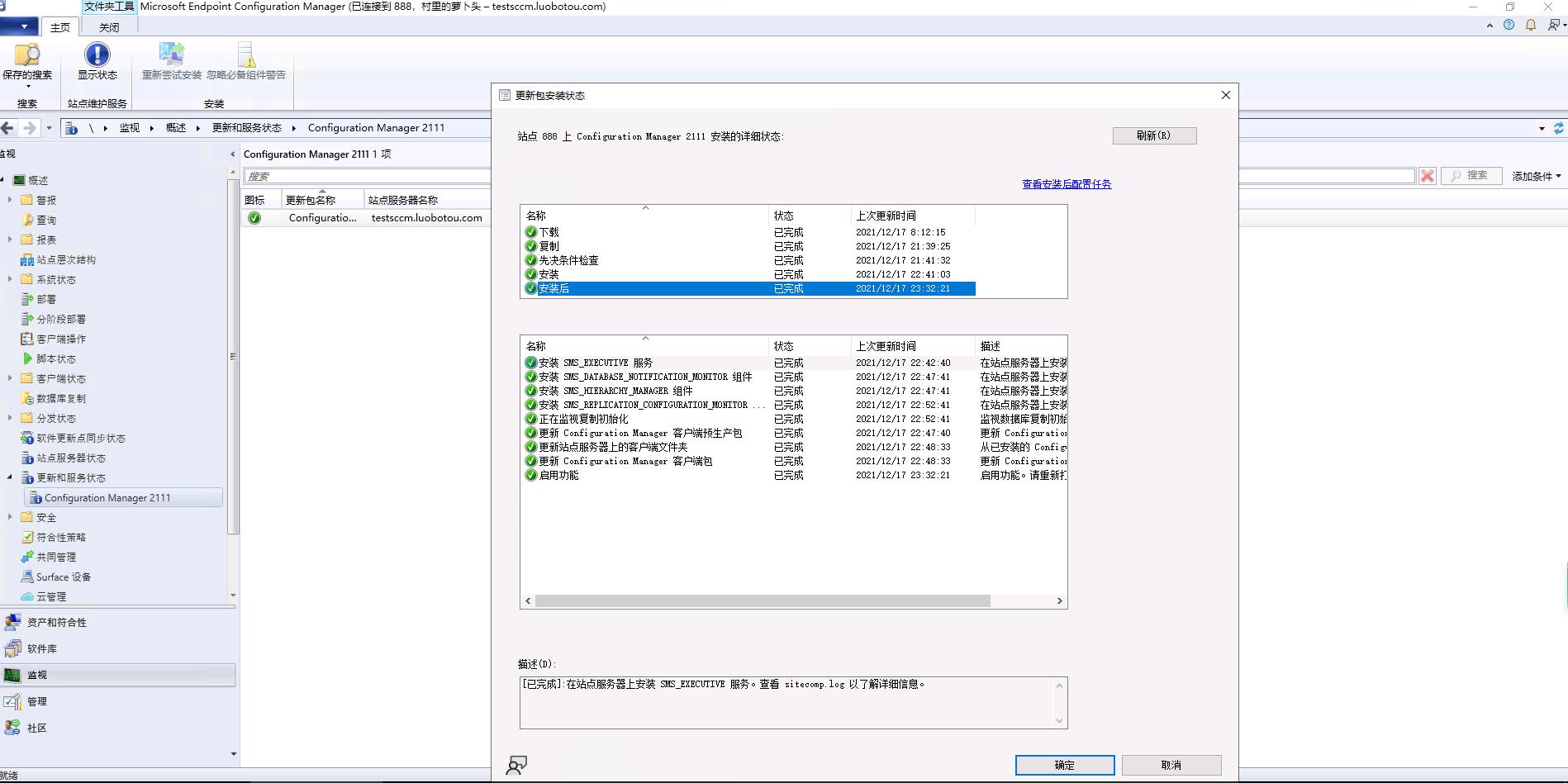1568x783 pixels.
Task: Refresh the console view using the address bar refresh icon
Action: [x=1559, y=128]
